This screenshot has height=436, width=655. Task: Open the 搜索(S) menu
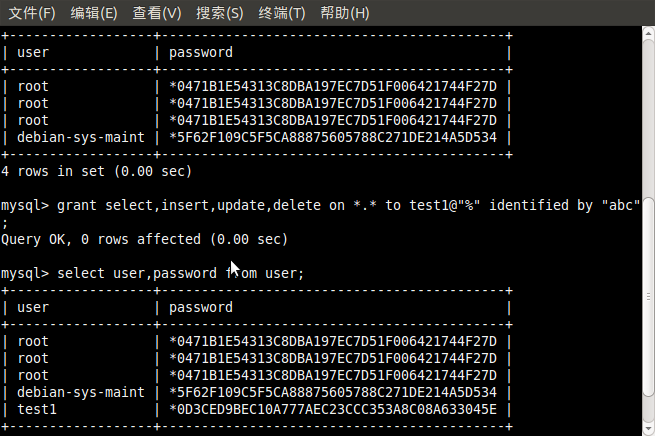[220, 13]
